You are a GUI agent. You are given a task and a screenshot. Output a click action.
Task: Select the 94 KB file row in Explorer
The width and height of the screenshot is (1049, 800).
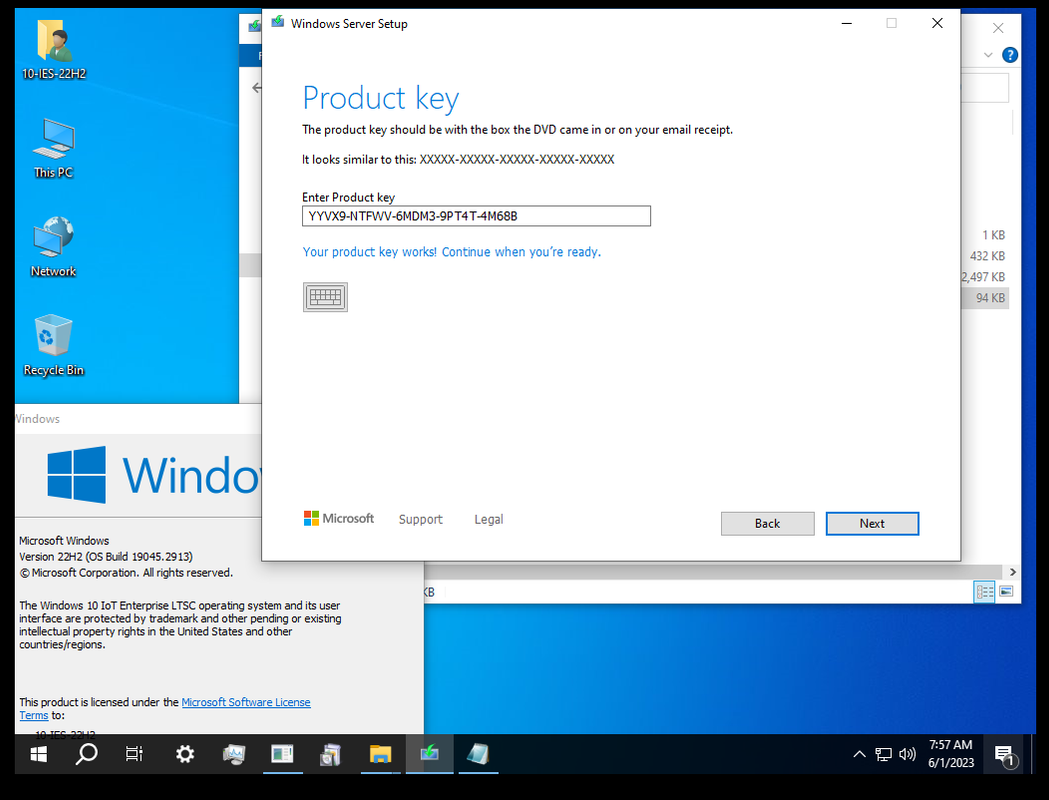pyautogui.click(x=985, y=298)
